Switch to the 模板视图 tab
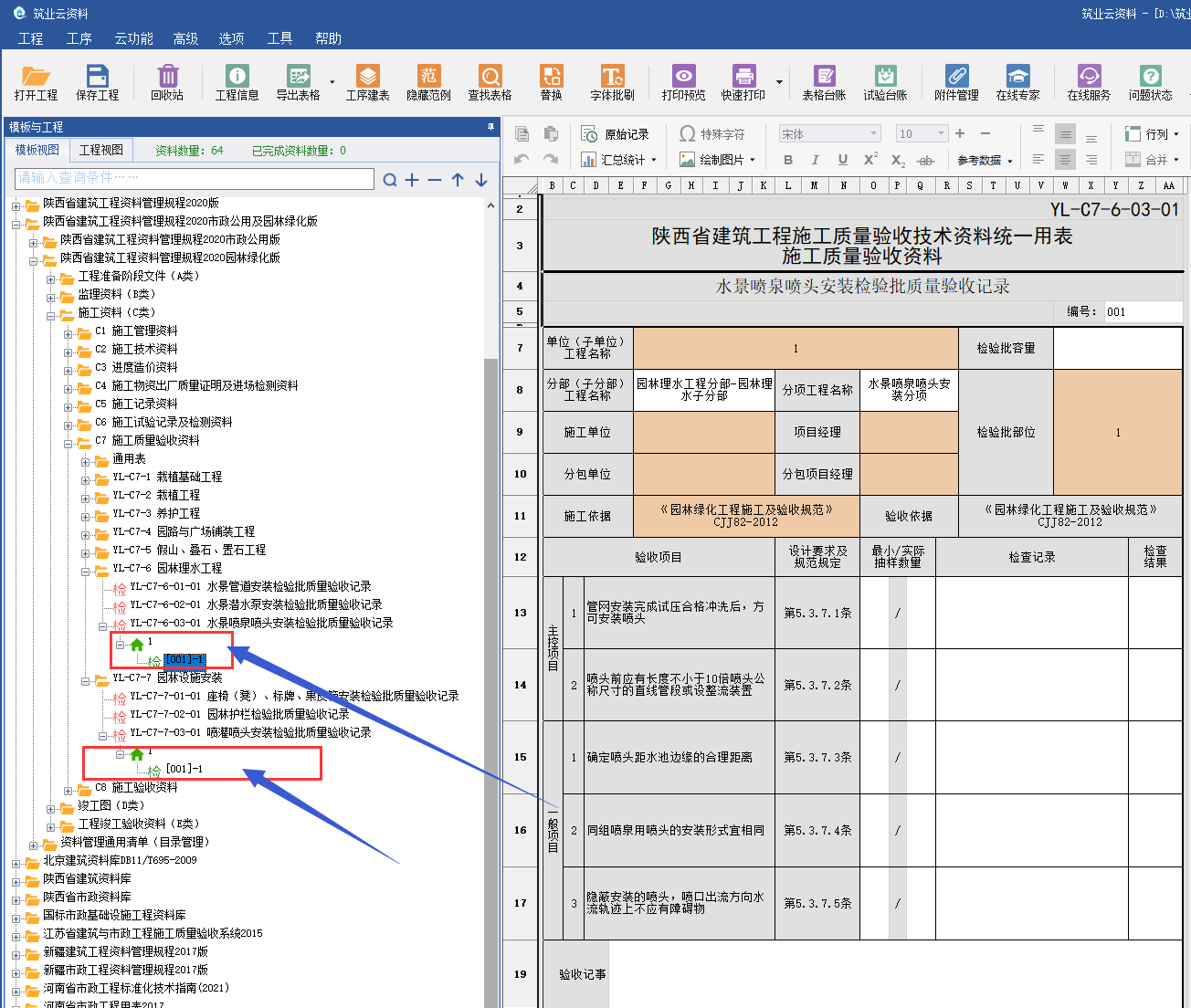The width and height of the screenshot is (1191, 1008). pyautogui.click(x=37, y=150)
